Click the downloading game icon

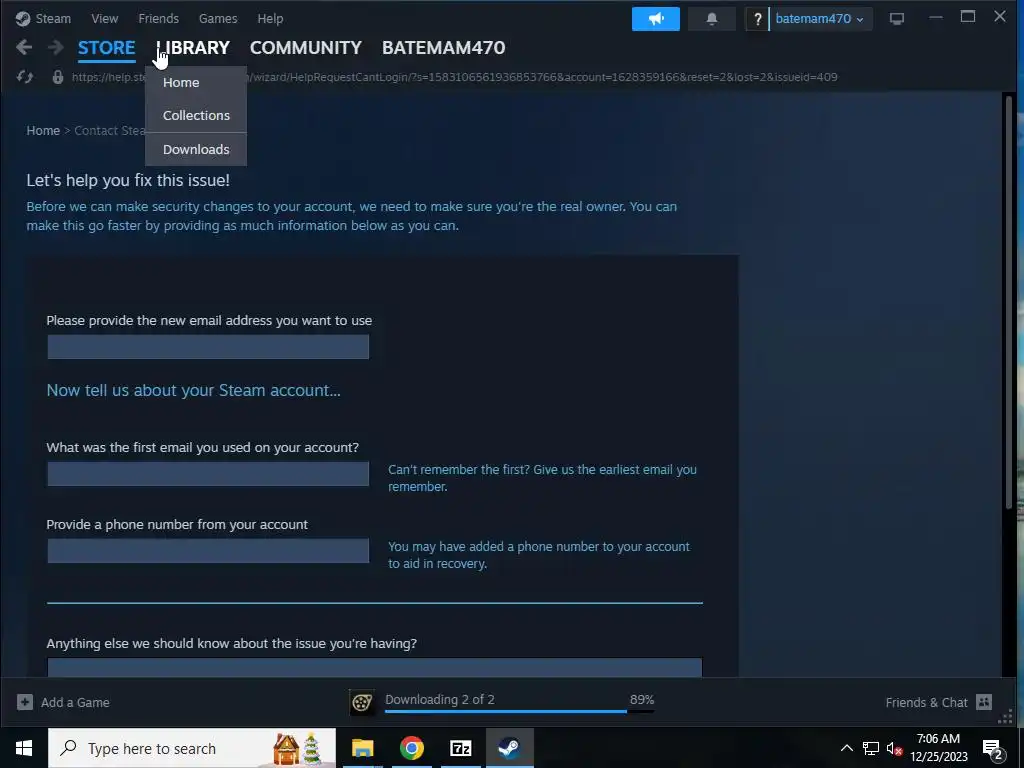(x=362, y=702)
